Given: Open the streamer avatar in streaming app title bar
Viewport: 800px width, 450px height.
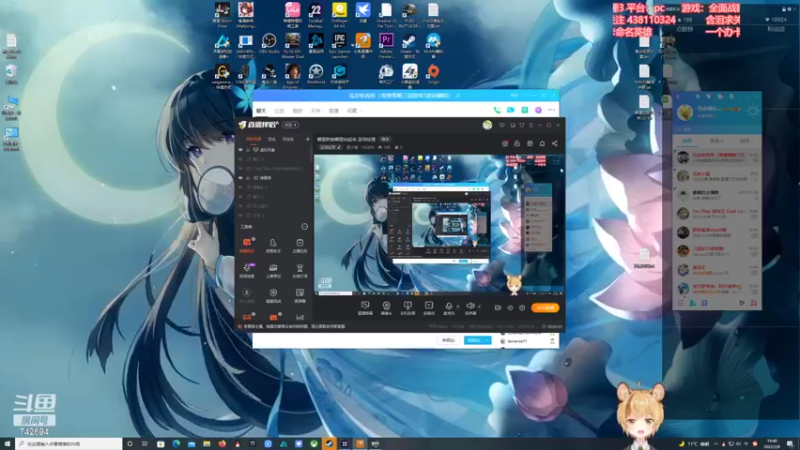Looking at the screenshot, I should (x=487, y=125).
